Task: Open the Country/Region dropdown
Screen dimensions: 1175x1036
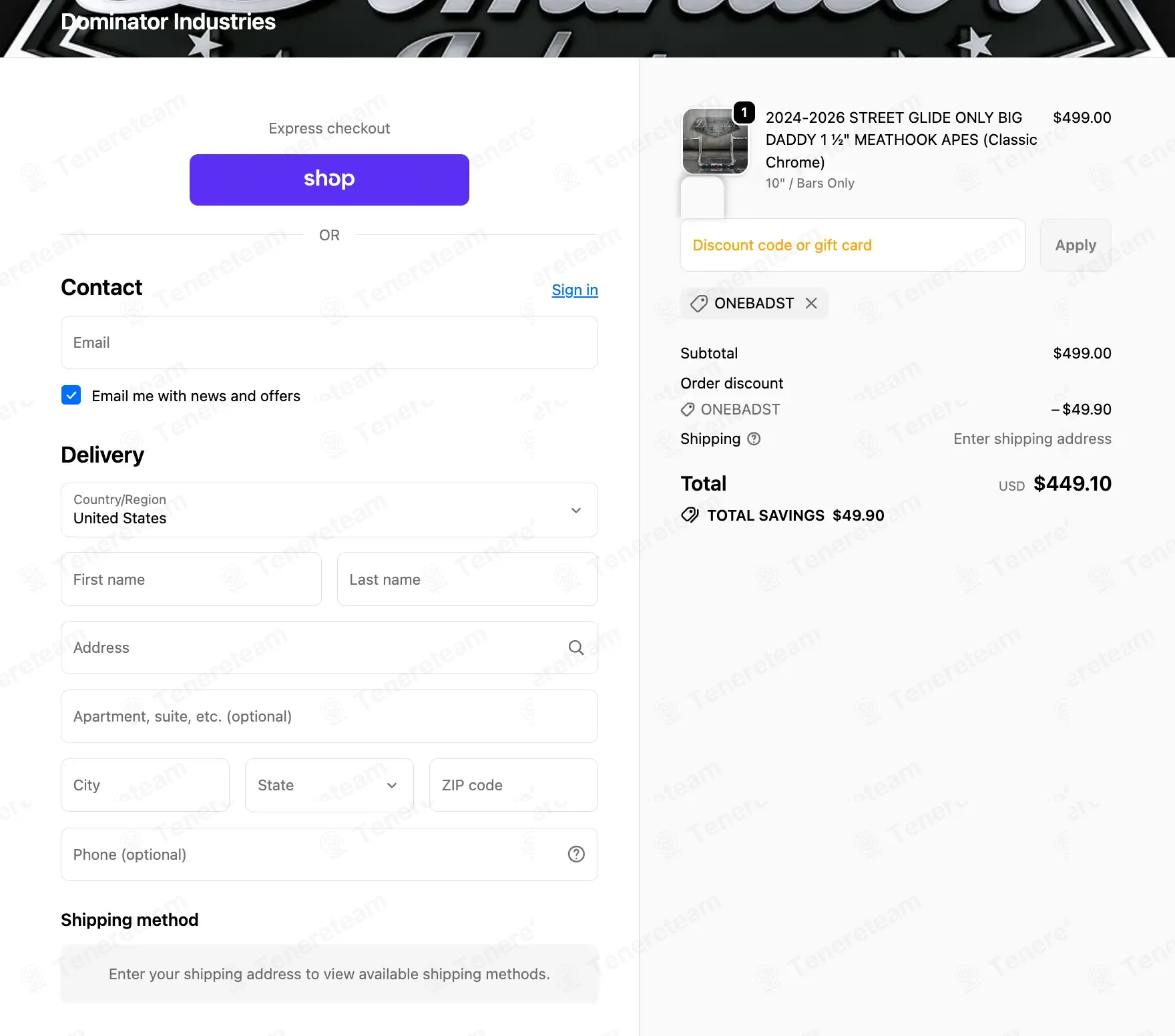Action: (x=329, y=510)
